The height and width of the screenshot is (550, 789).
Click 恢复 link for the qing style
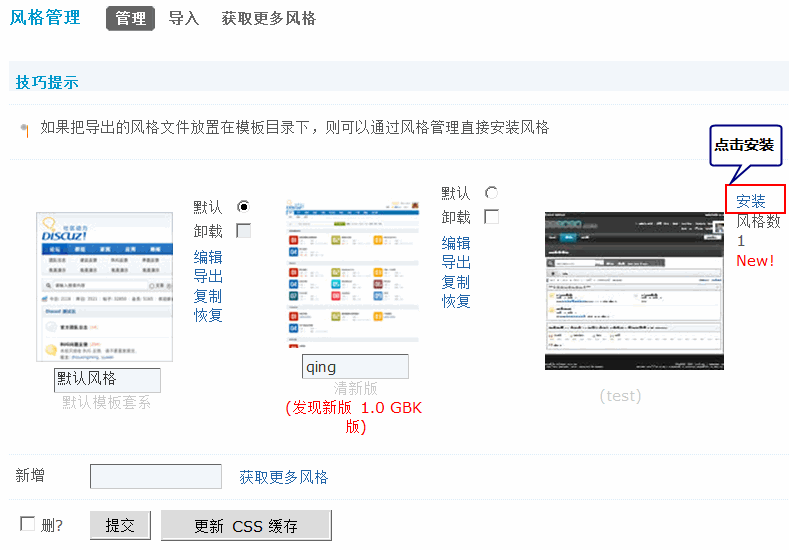pyautogui.click(x=456, y=301)
